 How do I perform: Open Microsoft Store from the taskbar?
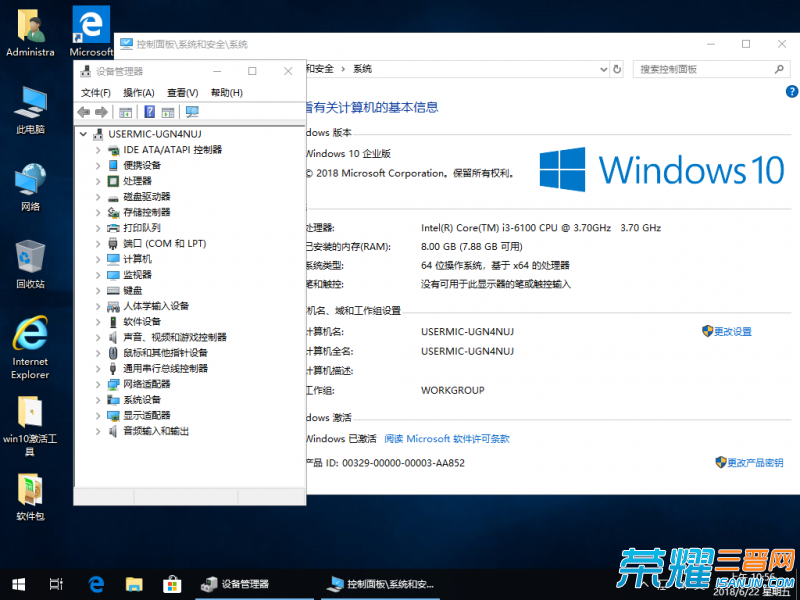tap(172, 584)
